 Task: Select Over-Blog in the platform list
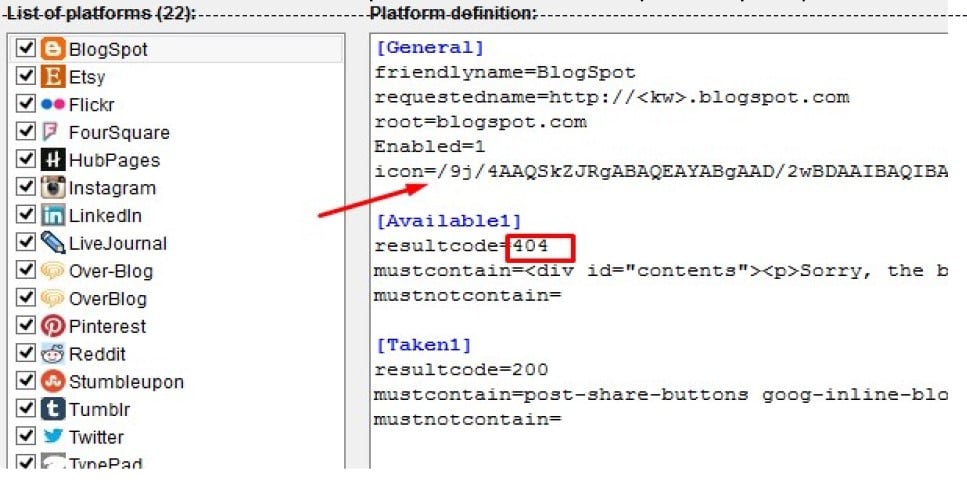pyautogui.click(x=111, y=271)
